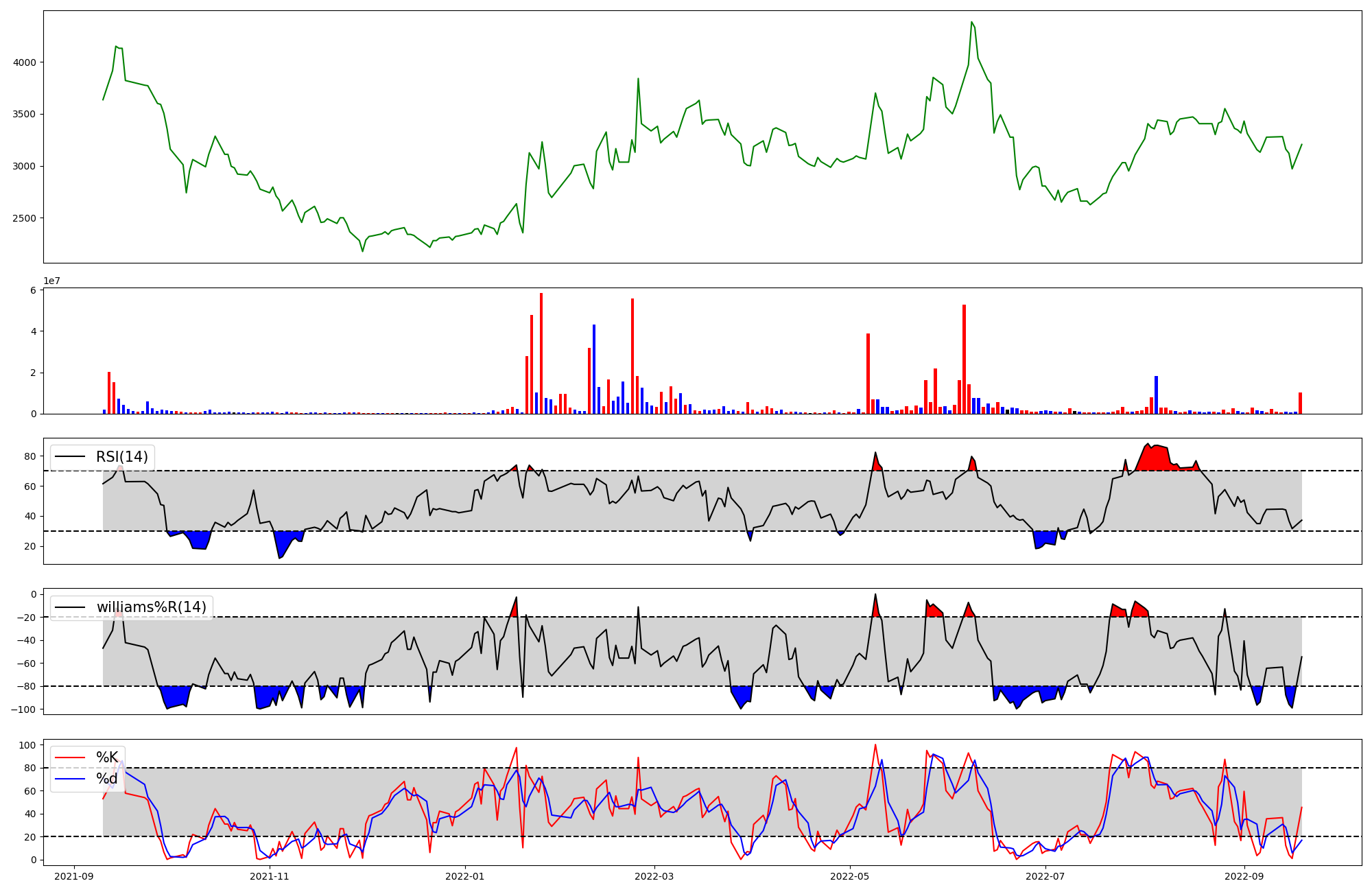Click the 2022-09 x-axis date label
The image size is (1372, 892).
coord(1244,876)
